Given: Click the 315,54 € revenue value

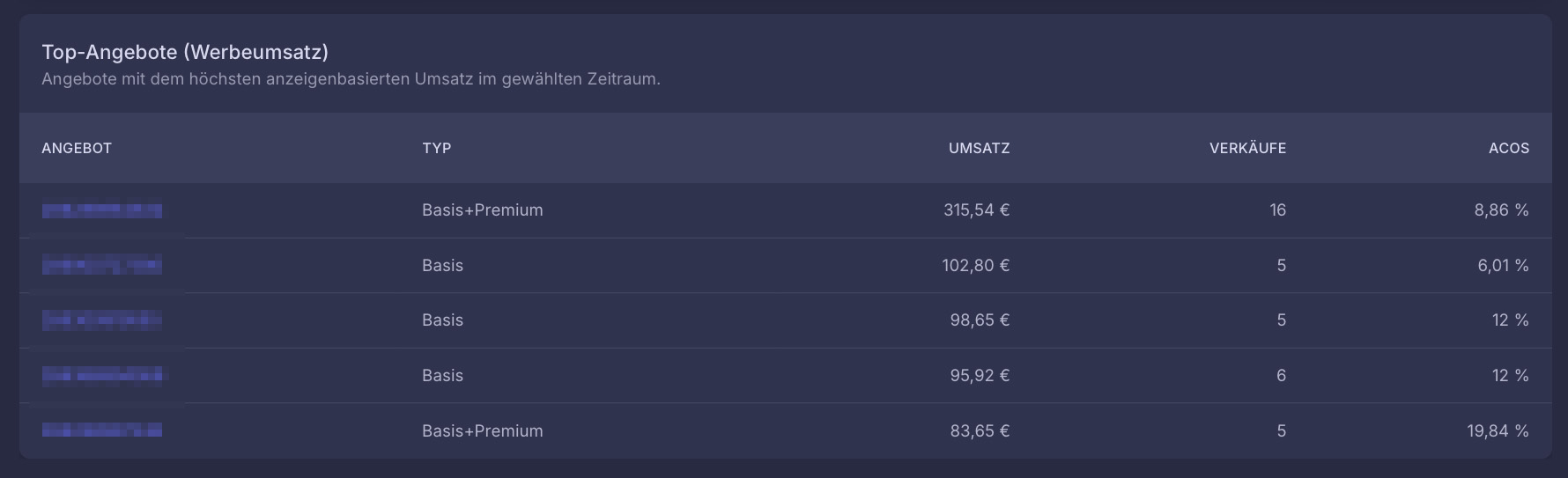Looking at the screenshot, I should click(976, 210).
